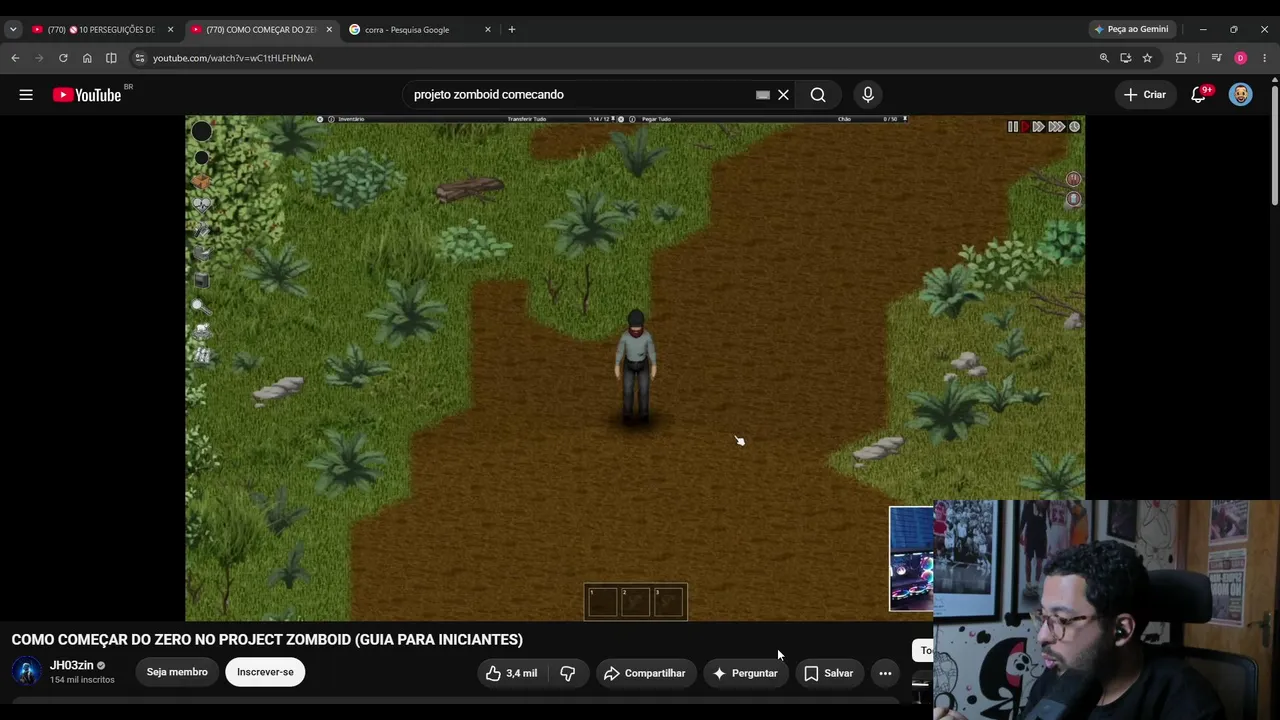Open a new browser tab
Screen dimensions: 1280x720
coord(512,30)
